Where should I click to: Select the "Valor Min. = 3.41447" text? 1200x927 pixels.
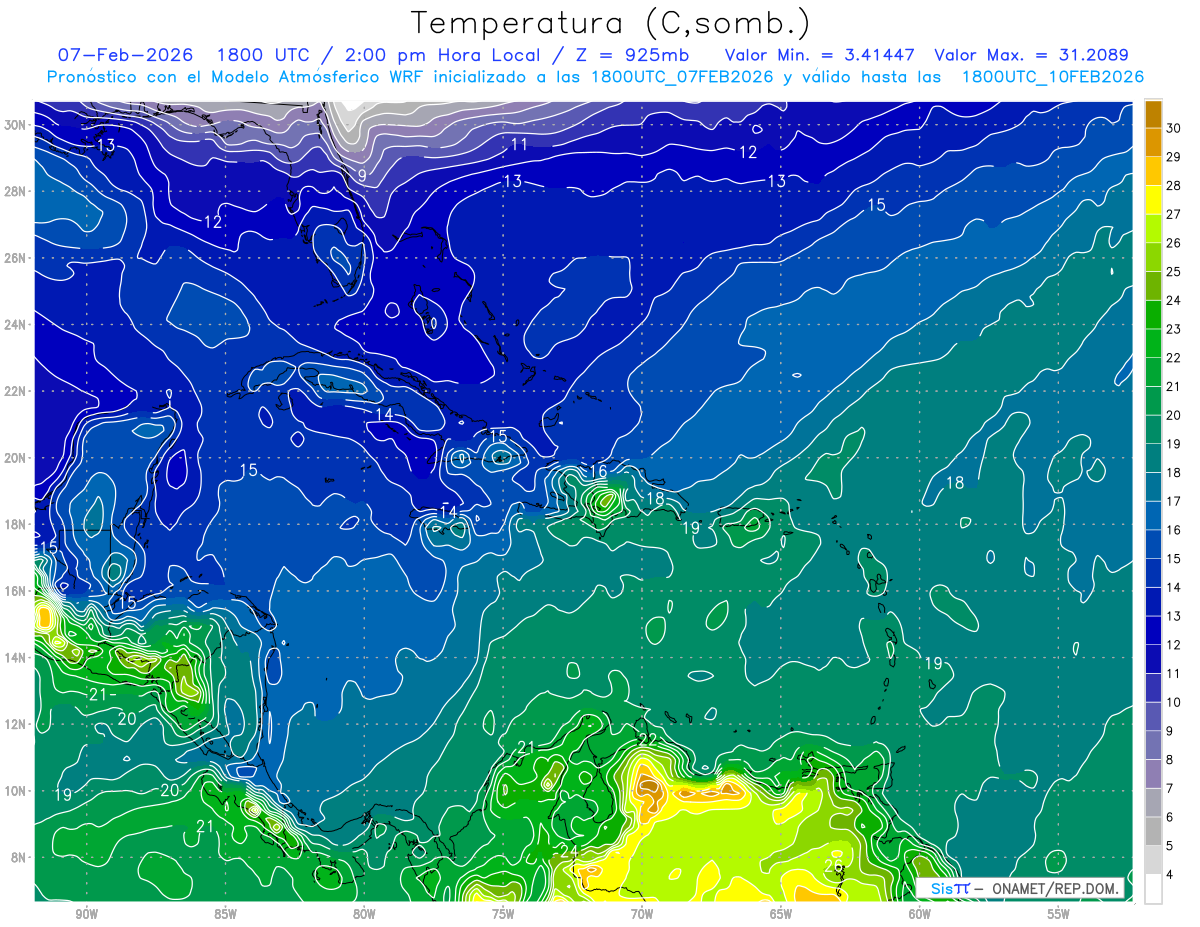point(820,55)
